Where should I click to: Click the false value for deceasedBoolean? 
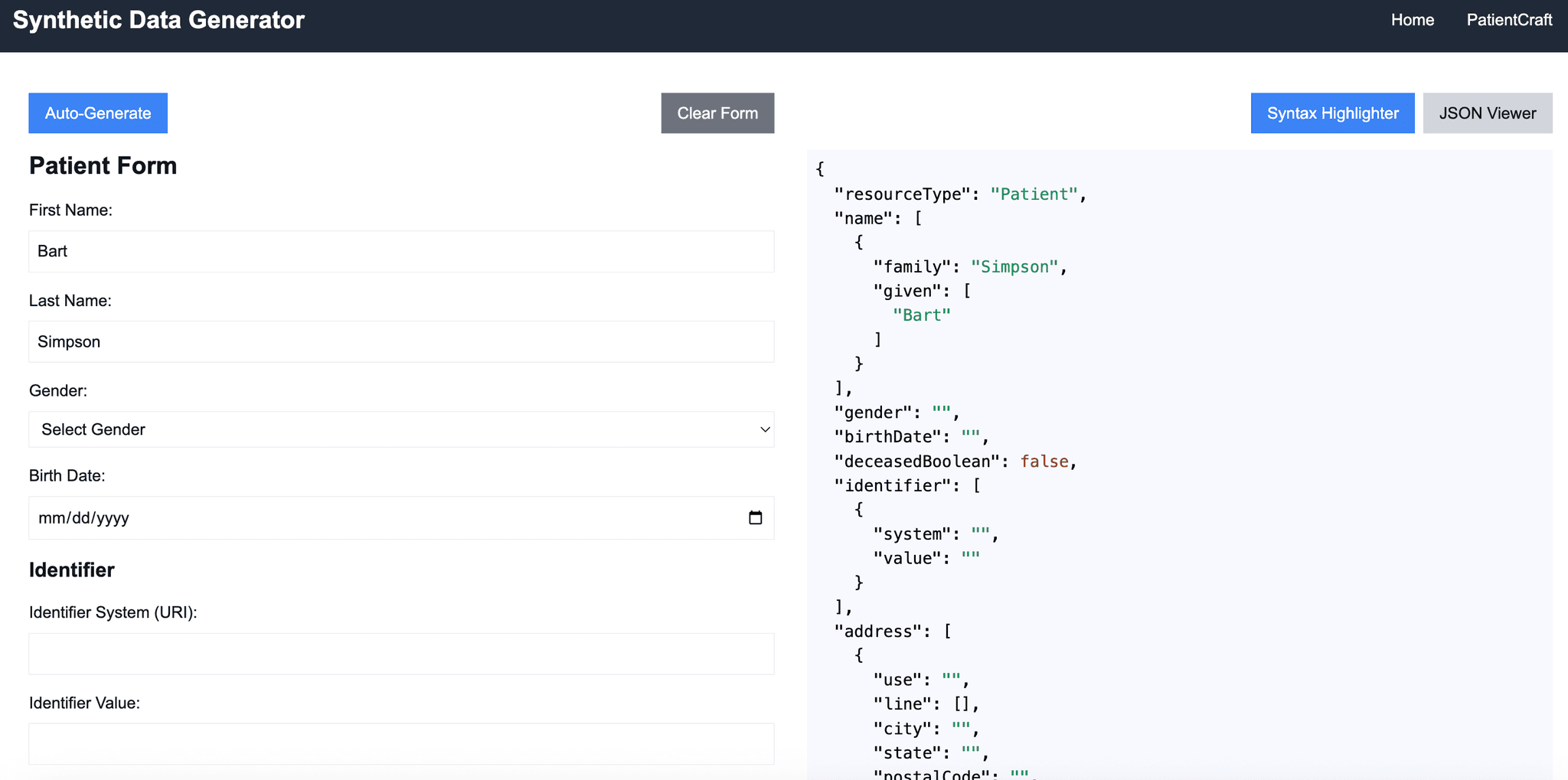coord(1044,461)
